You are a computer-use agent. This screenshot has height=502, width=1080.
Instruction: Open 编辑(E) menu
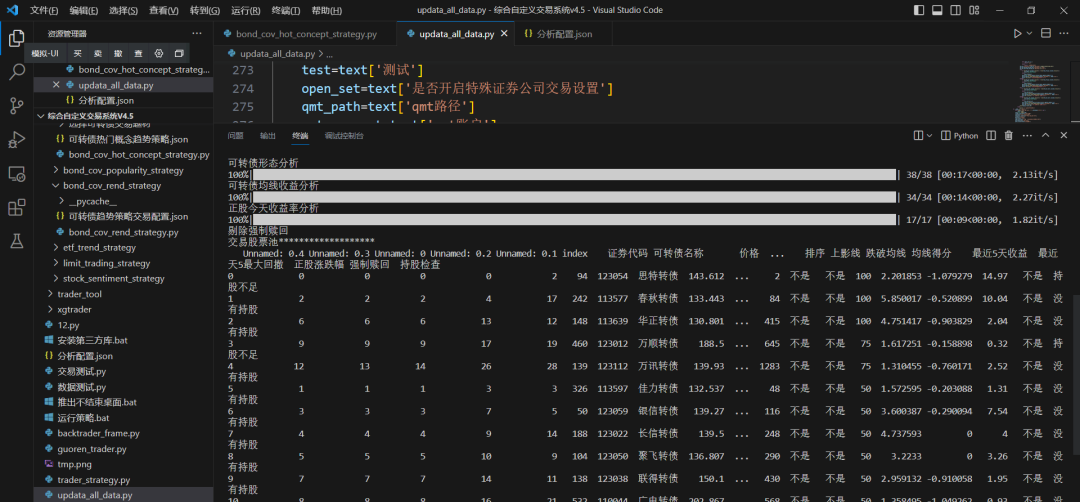[x=83, y=10]
